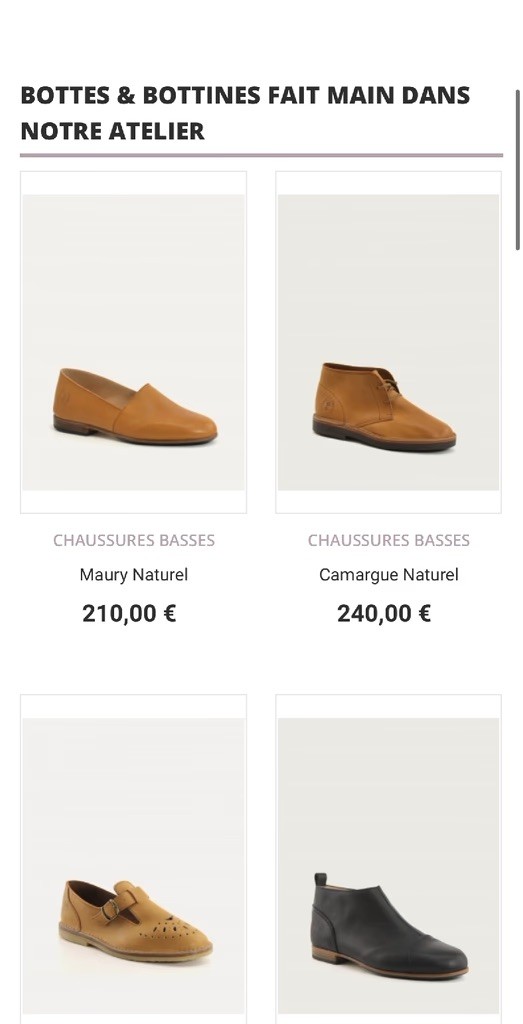
Task: Click the pull tab on black ankle boot
Action: [320, 880]
